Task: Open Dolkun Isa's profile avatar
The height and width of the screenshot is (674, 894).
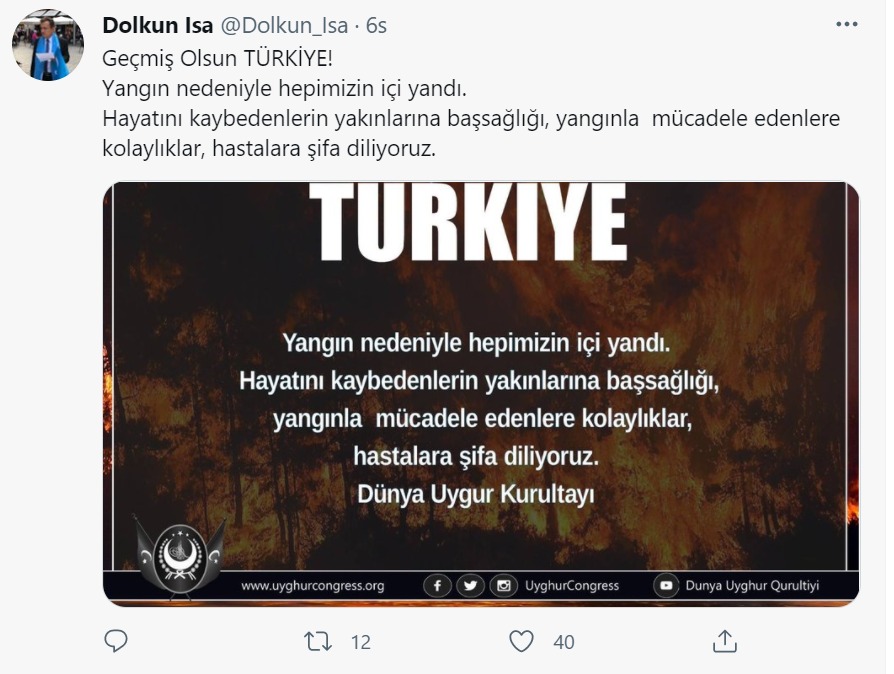Action: click(48, 44)
